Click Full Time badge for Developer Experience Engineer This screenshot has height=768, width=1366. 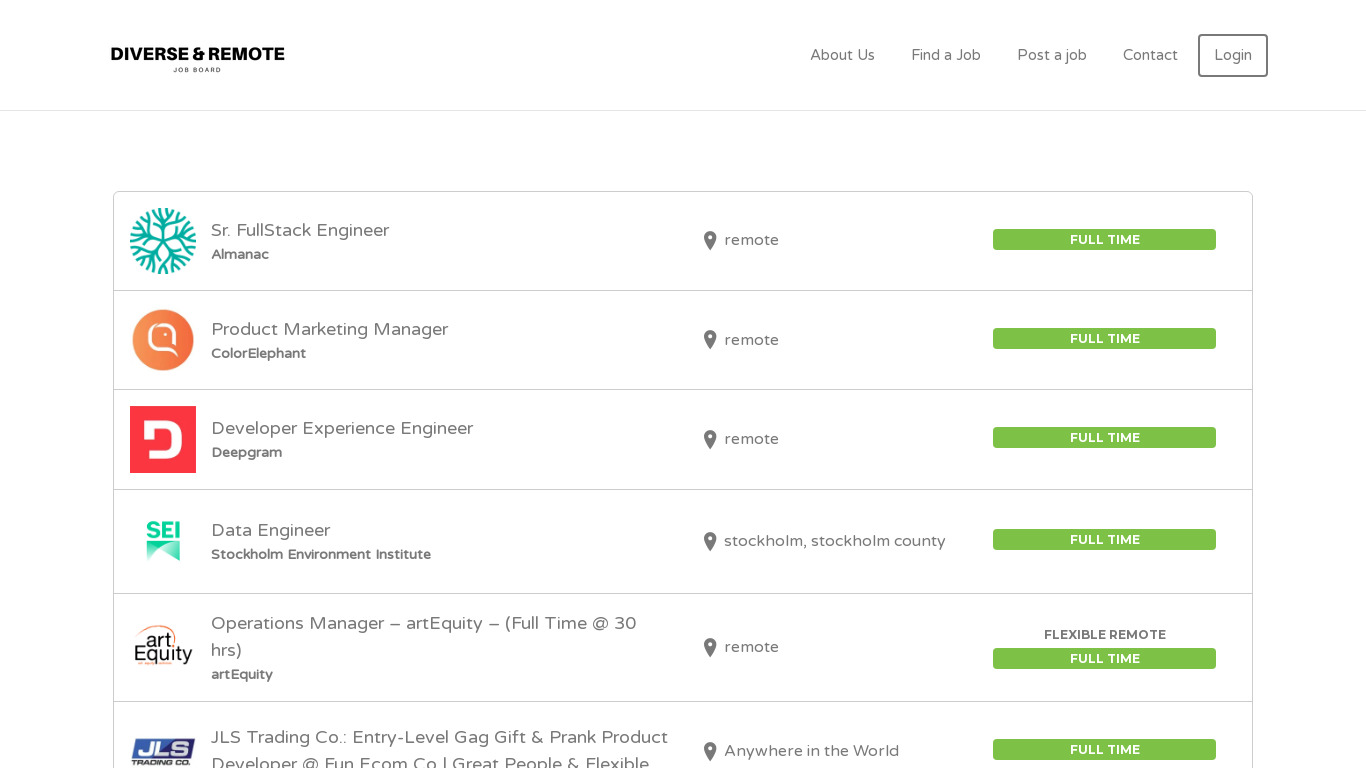click(x=1104, y=438)
